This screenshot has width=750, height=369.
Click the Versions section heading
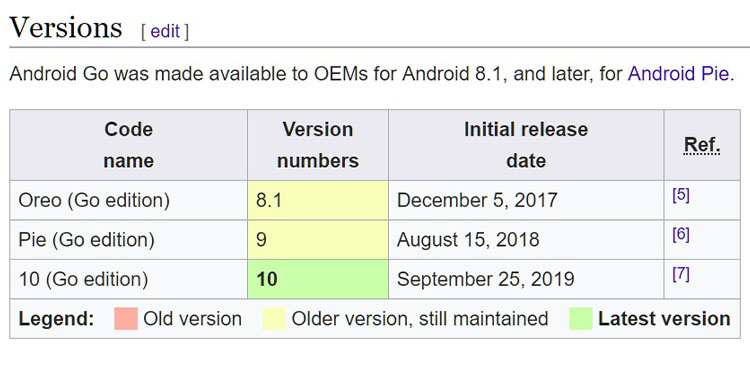click(x=66, y=27)
